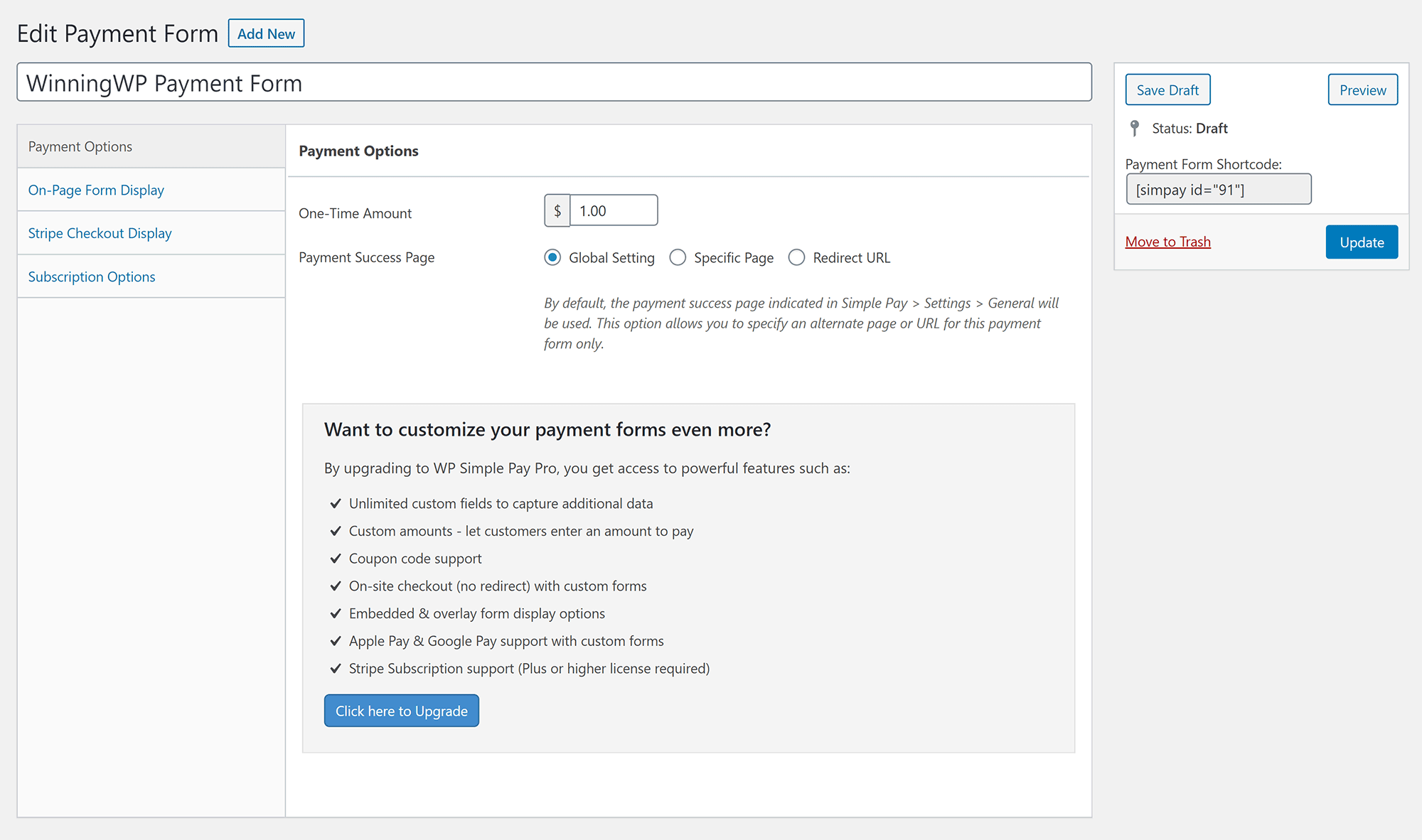Click here to Upgrade button
Viewport: 1422px width, 840px height.
(x=401, y=711)
